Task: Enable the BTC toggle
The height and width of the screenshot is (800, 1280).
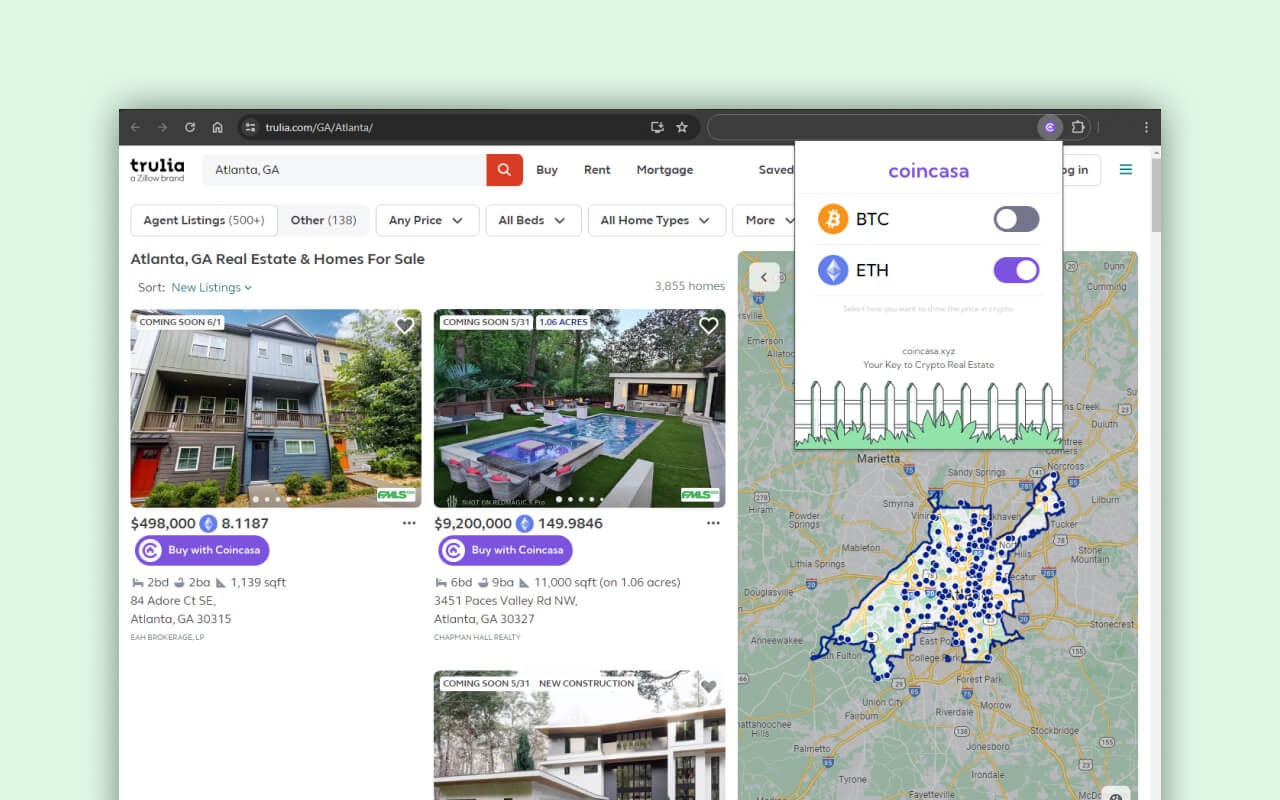Action: (1016, 219)
